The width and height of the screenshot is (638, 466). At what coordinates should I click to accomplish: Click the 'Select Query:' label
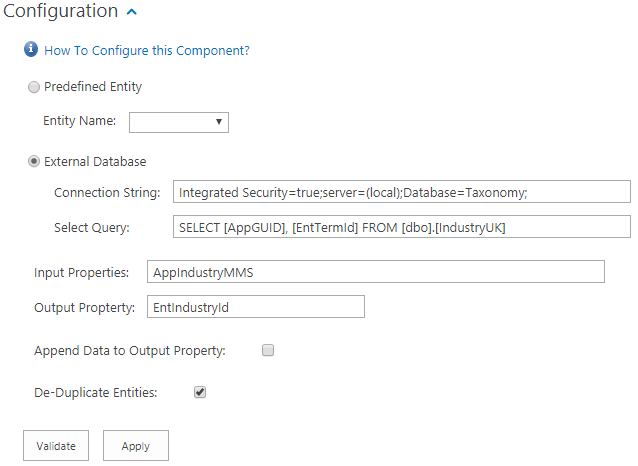tap(92, 228)
